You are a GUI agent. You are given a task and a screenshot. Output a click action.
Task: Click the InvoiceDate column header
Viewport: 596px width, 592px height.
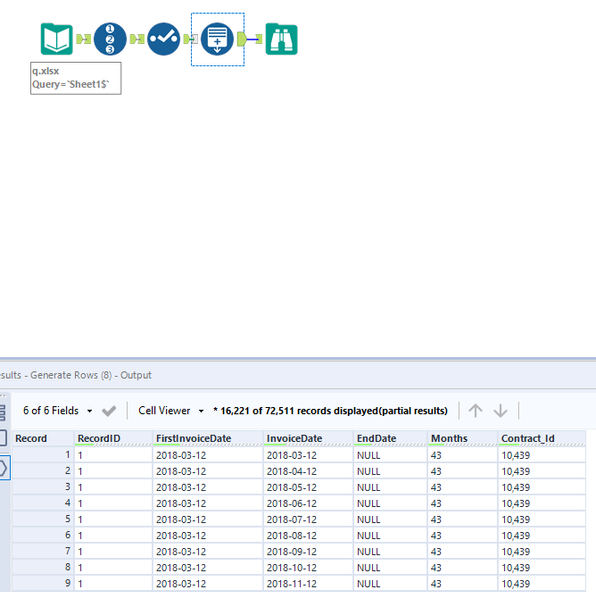[308, 438]
